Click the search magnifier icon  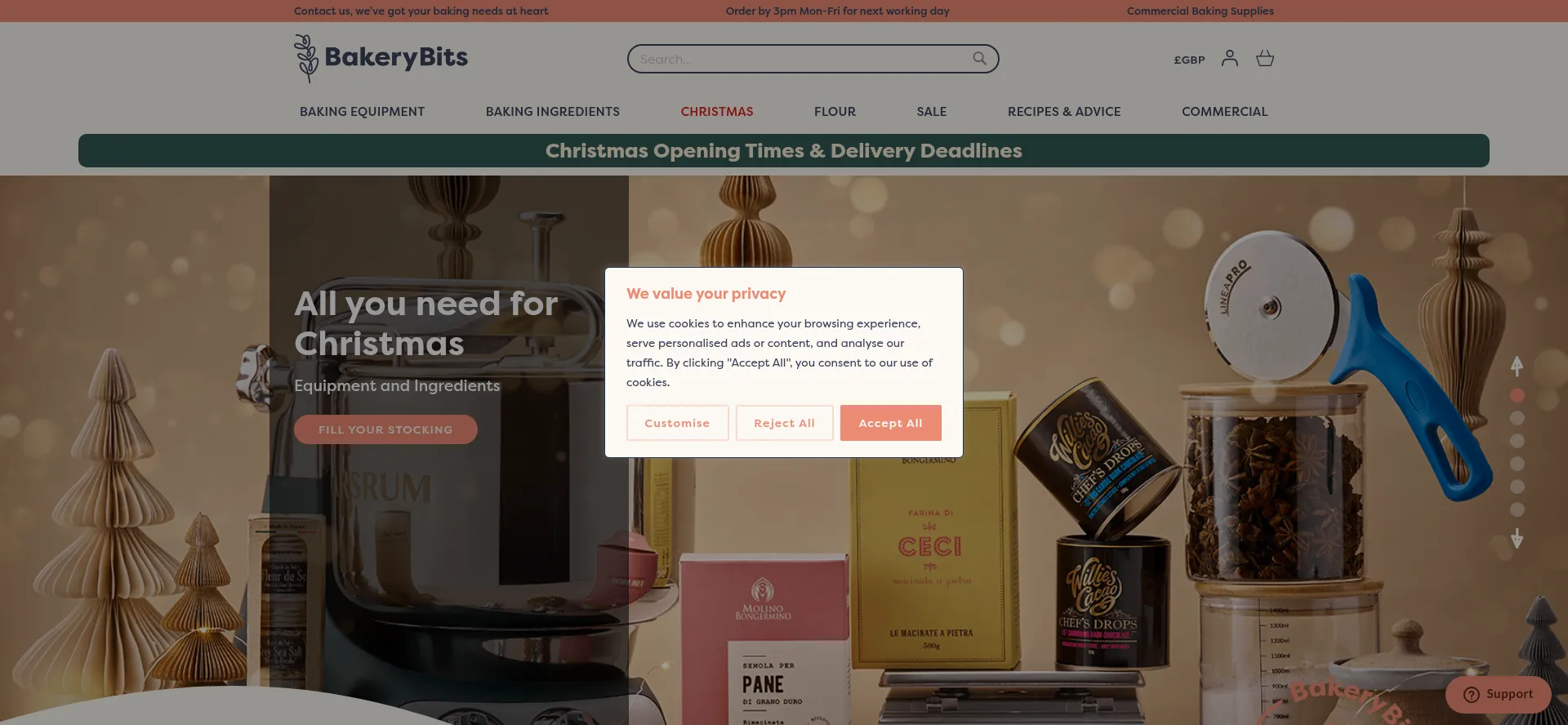click(x=979, y=59)
